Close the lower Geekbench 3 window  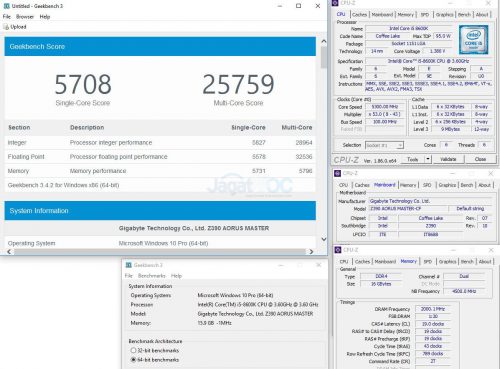tap(319, 265)
